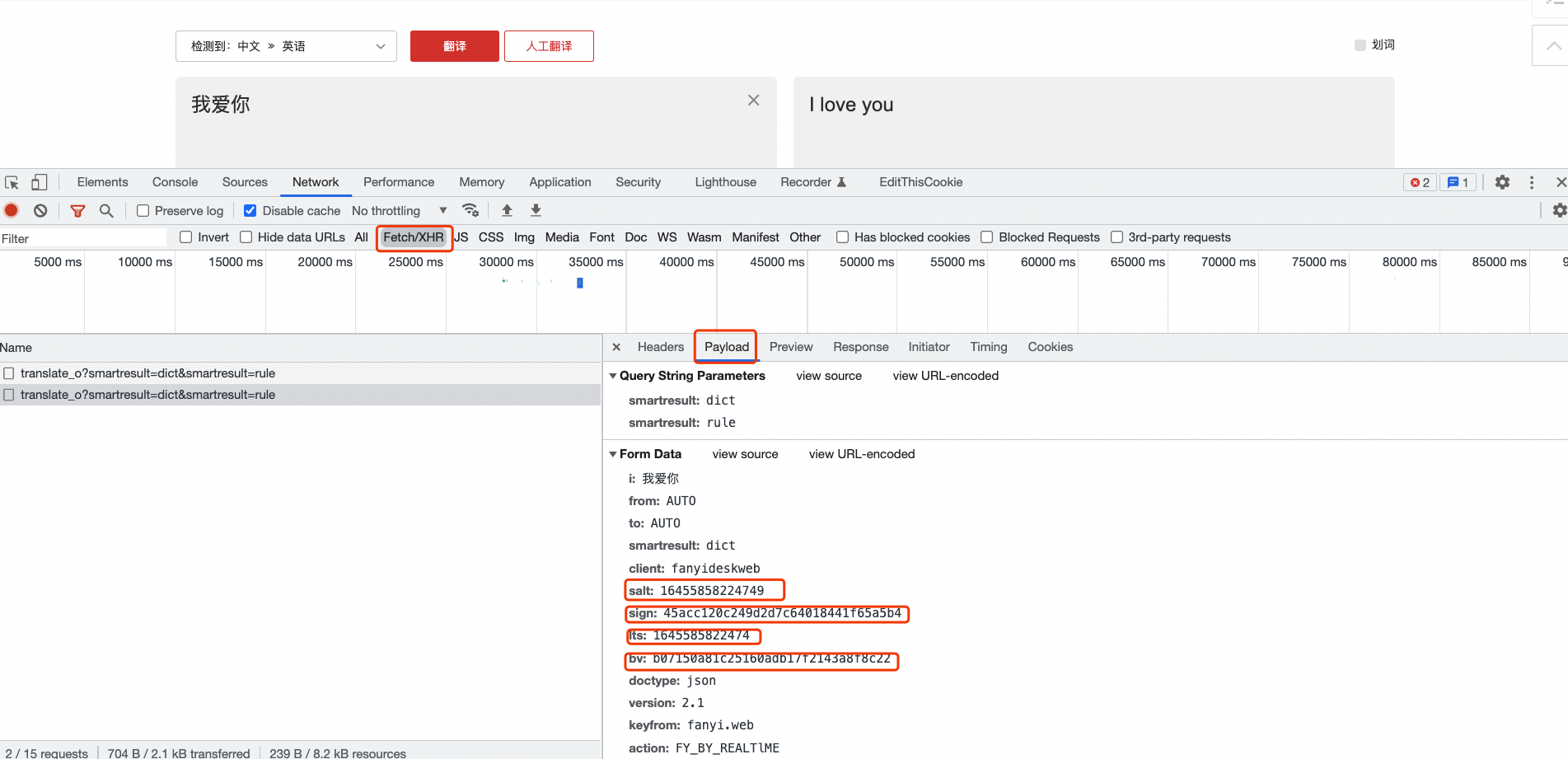Click view URL-encoded for Query String Parameters

coord(946,376)
